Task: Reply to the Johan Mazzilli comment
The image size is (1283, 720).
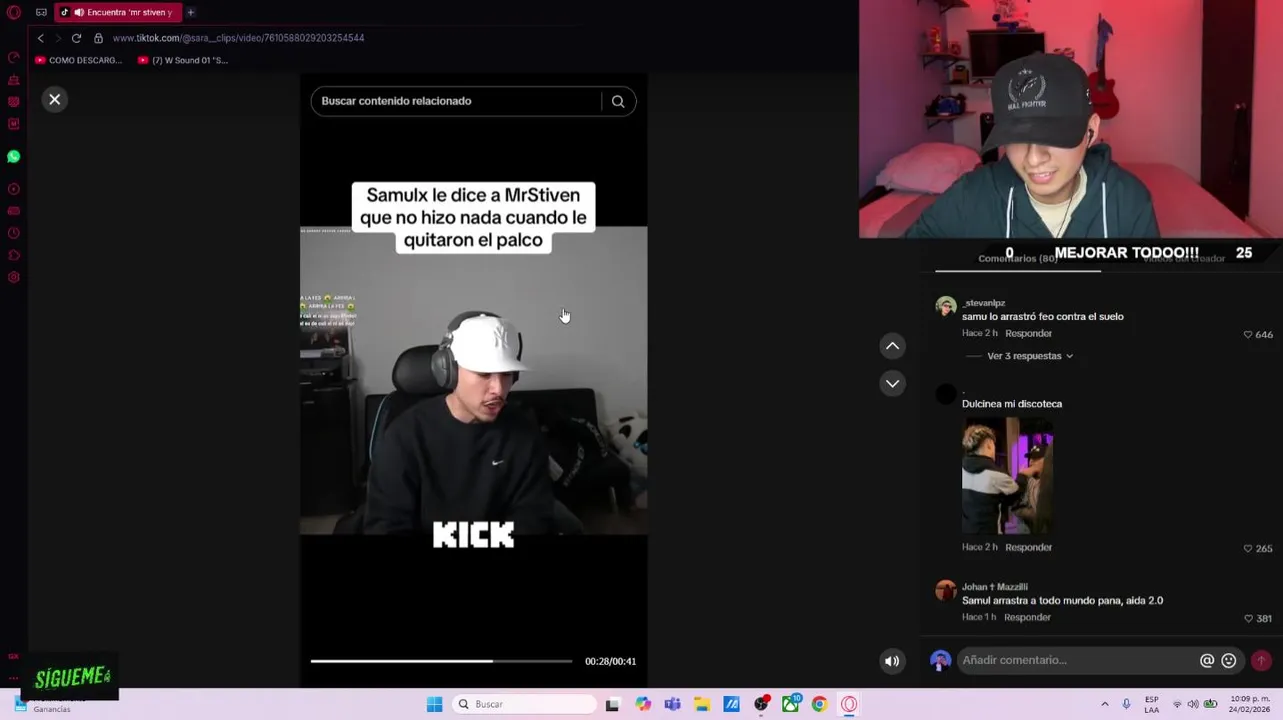Action: point(1028,617)
